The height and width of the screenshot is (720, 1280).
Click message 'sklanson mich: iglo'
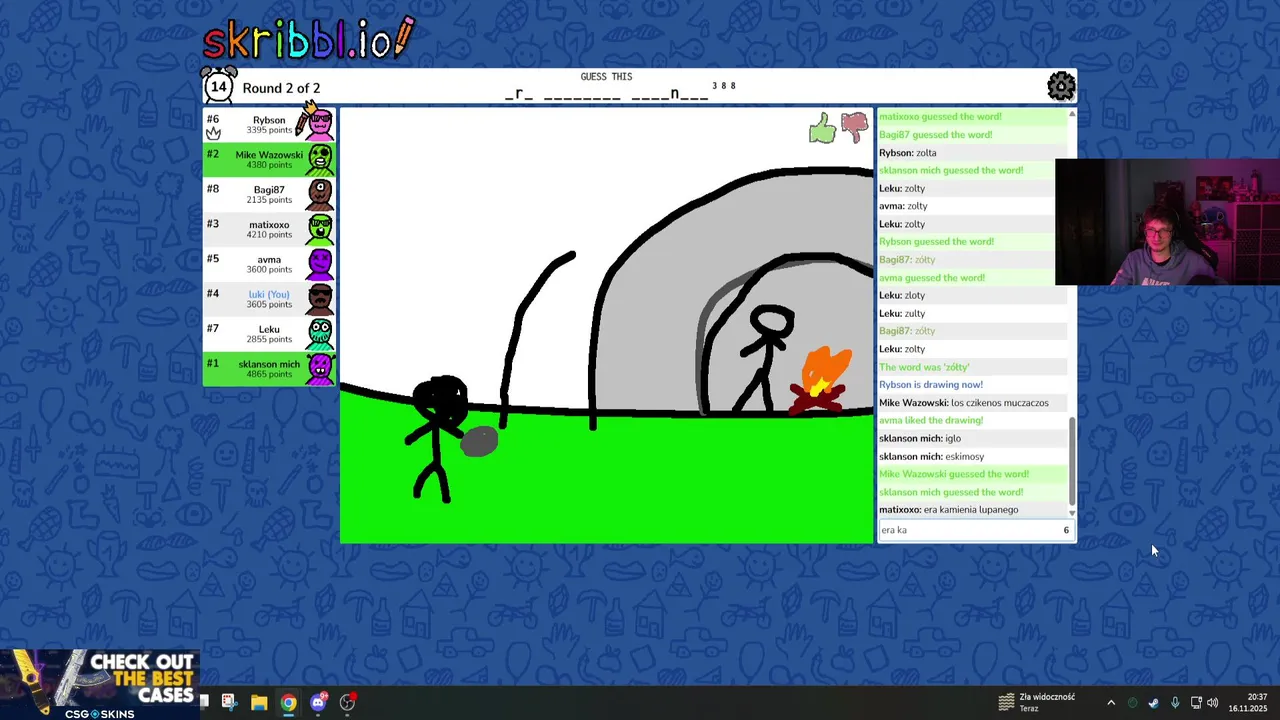[x=920, y=438]
